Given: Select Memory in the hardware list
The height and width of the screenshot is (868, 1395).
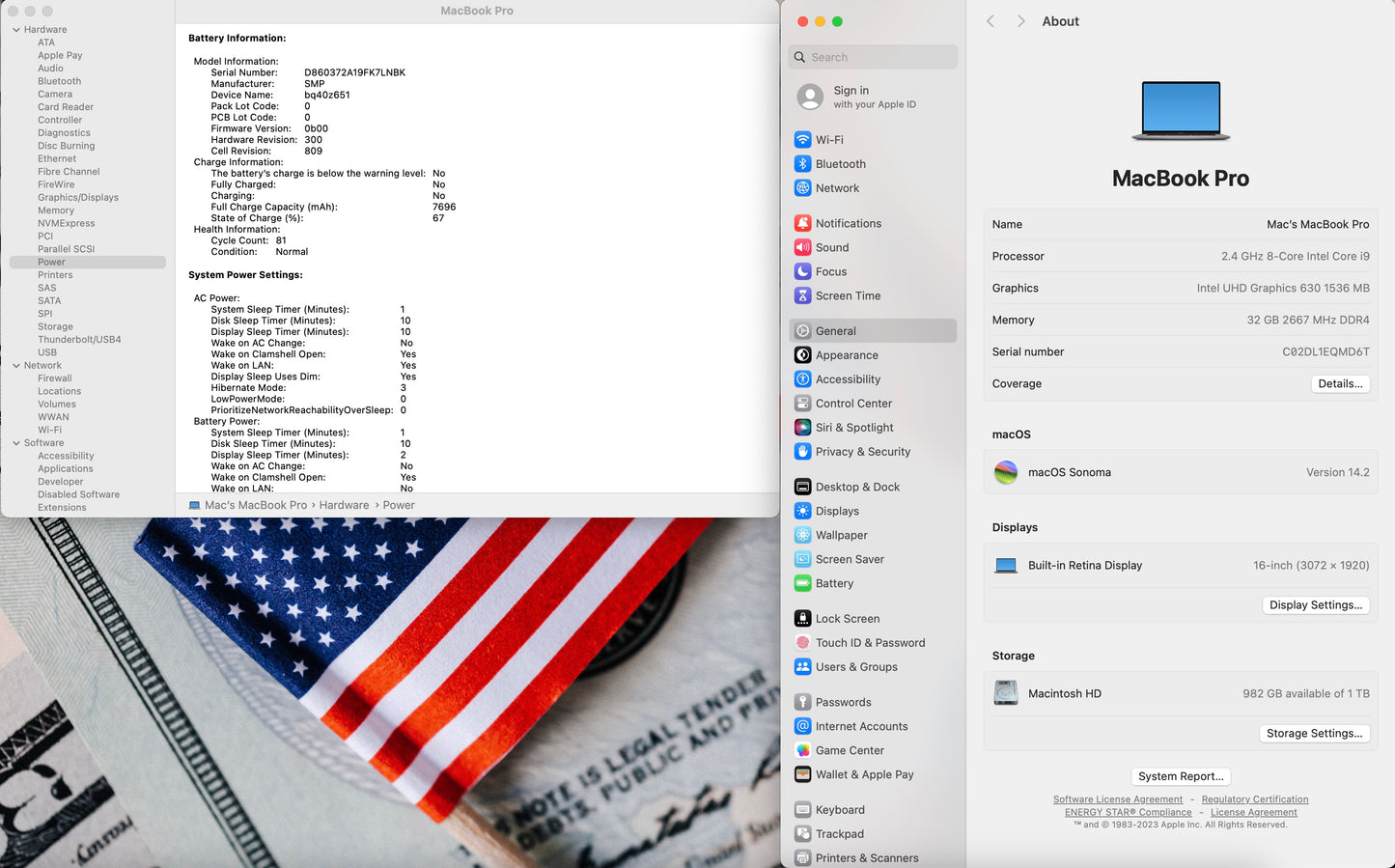Looking at the screenshot, I should pyautogui.click(x=56, y=210).
